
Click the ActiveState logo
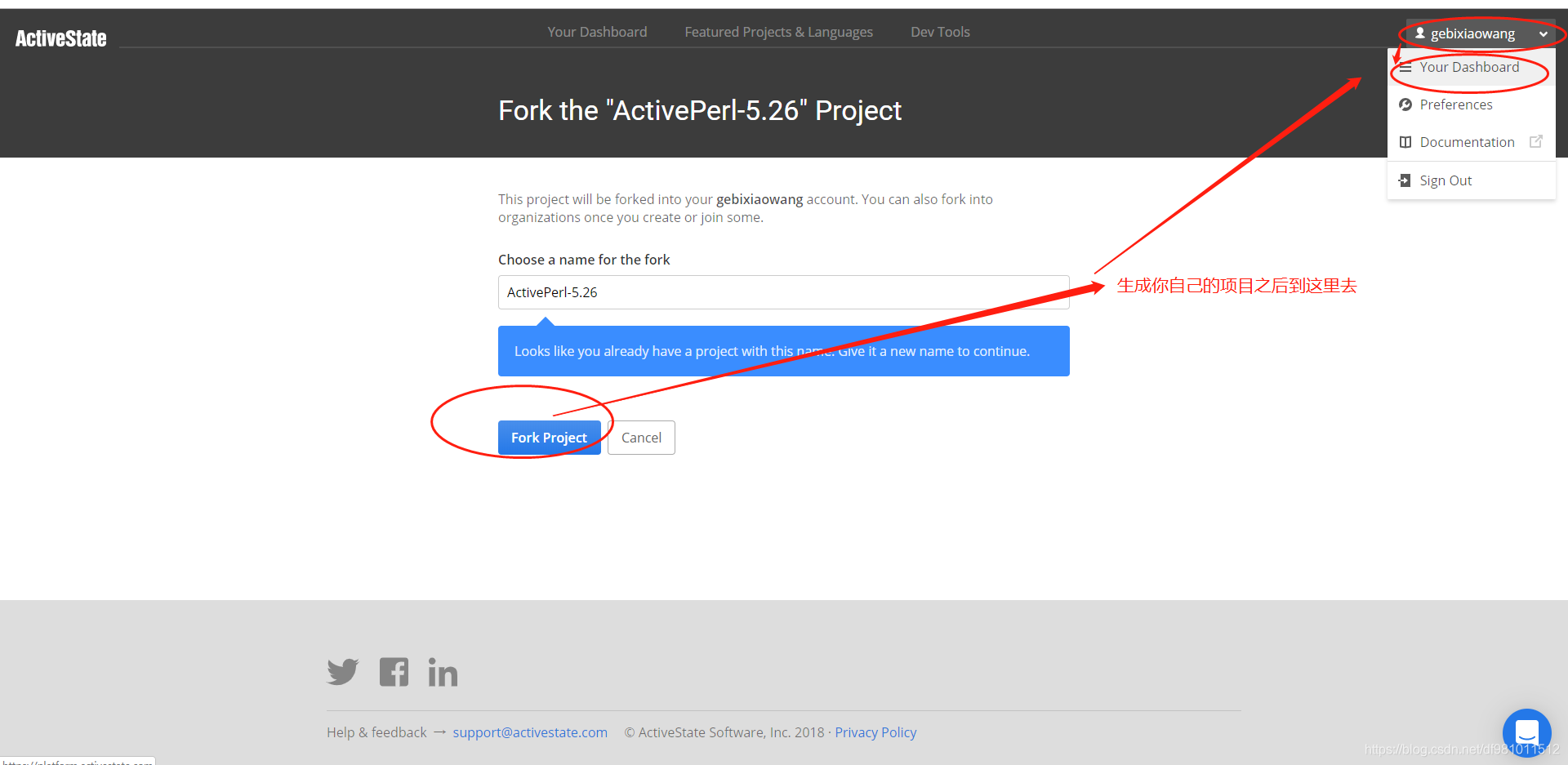click(61, 38)
